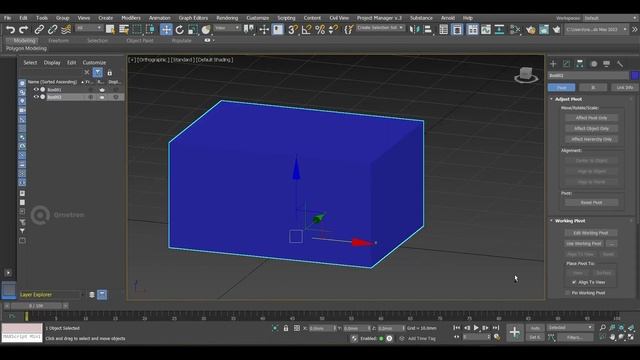Screen dimensions: 640x360
Task: Click the Select and Place tool
Action: click(206, 29)
